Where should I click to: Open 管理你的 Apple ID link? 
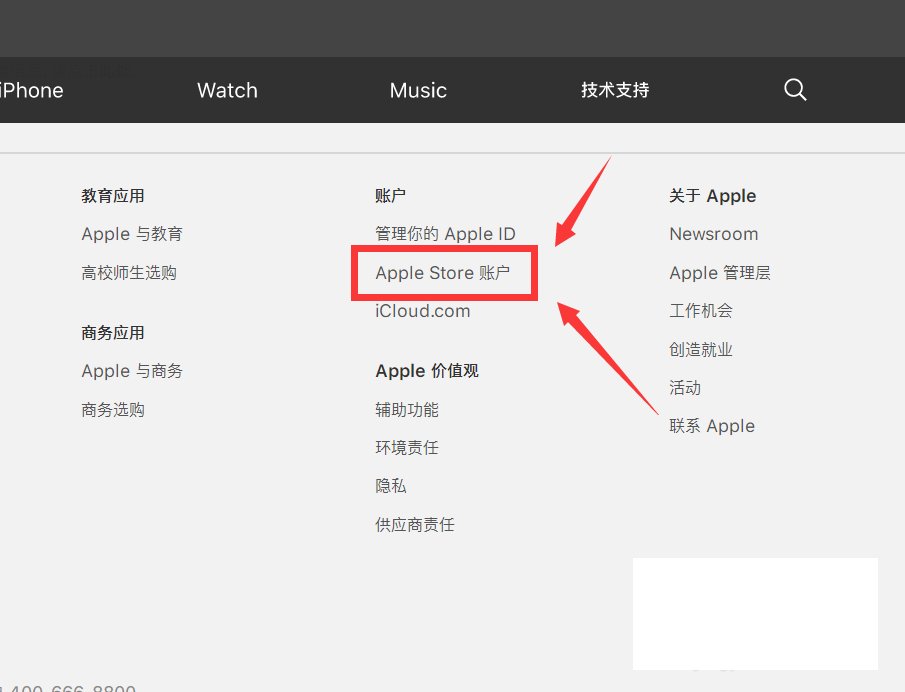(445, 234)
